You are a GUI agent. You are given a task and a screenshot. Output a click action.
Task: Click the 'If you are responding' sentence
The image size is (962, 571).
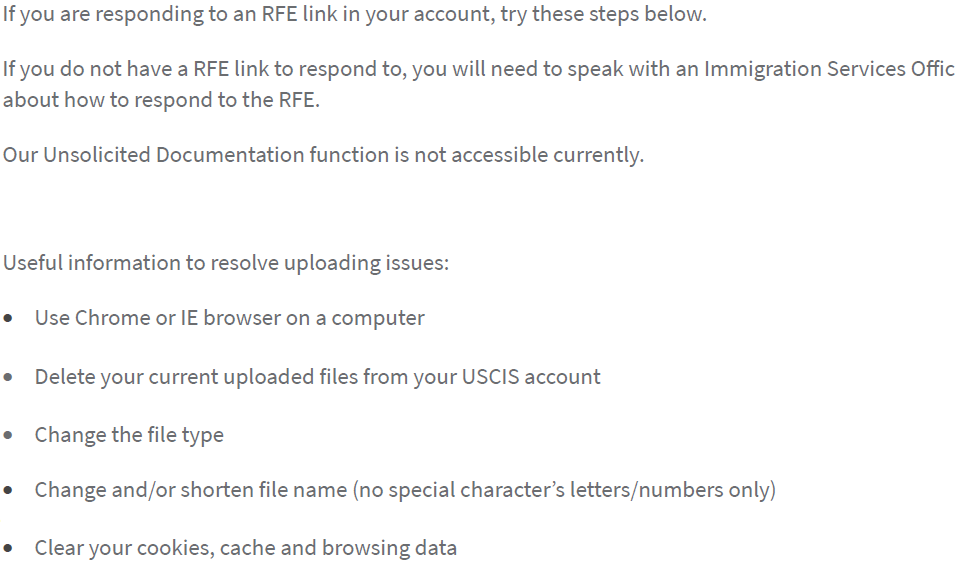click(x=355, y=13)
